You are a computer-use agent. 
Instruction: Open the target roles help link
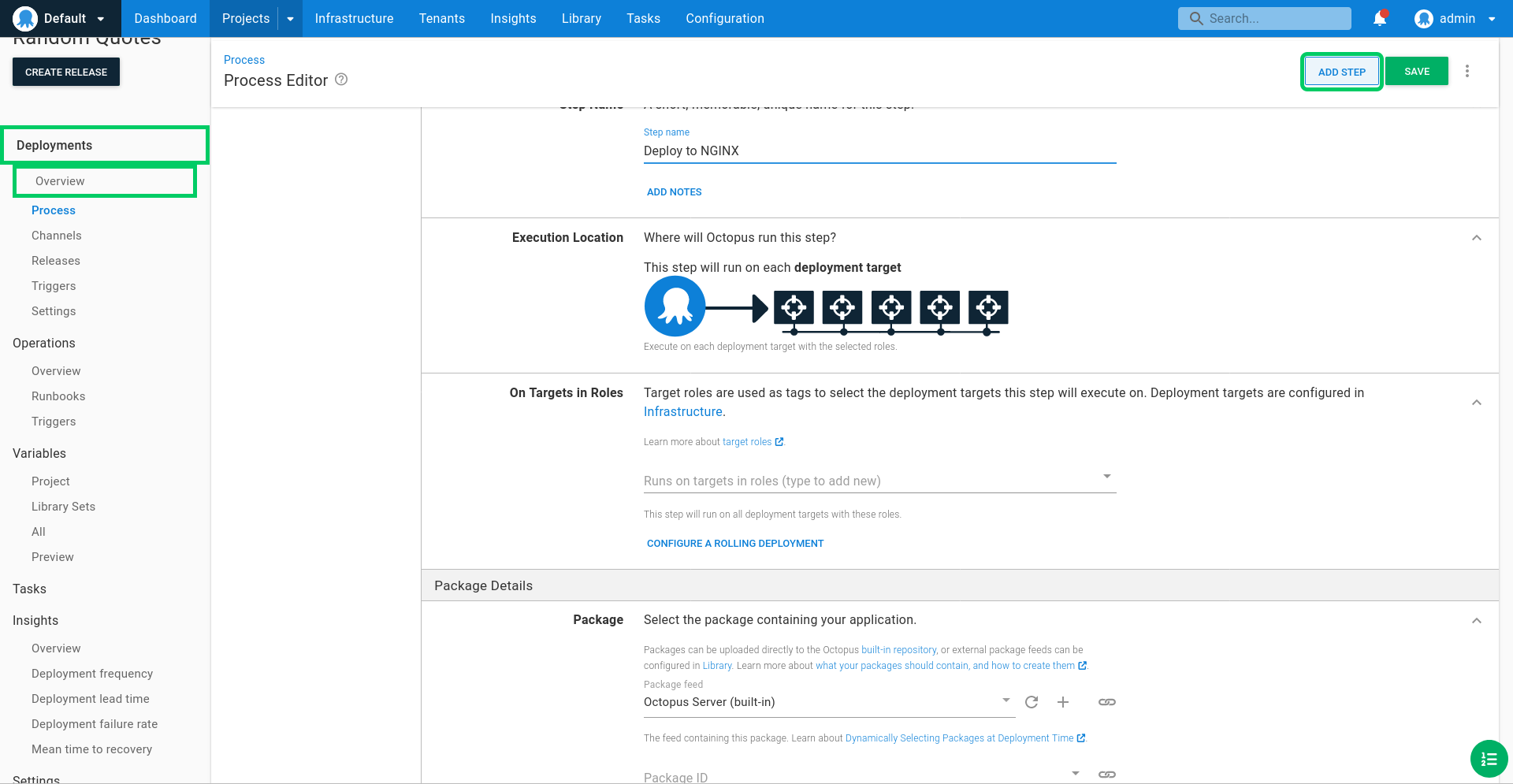click(x=747, y=442)
